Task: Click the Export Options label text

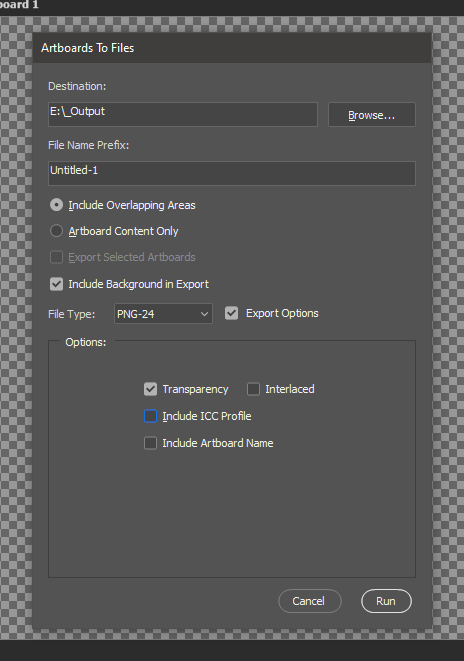Action: 282,313
